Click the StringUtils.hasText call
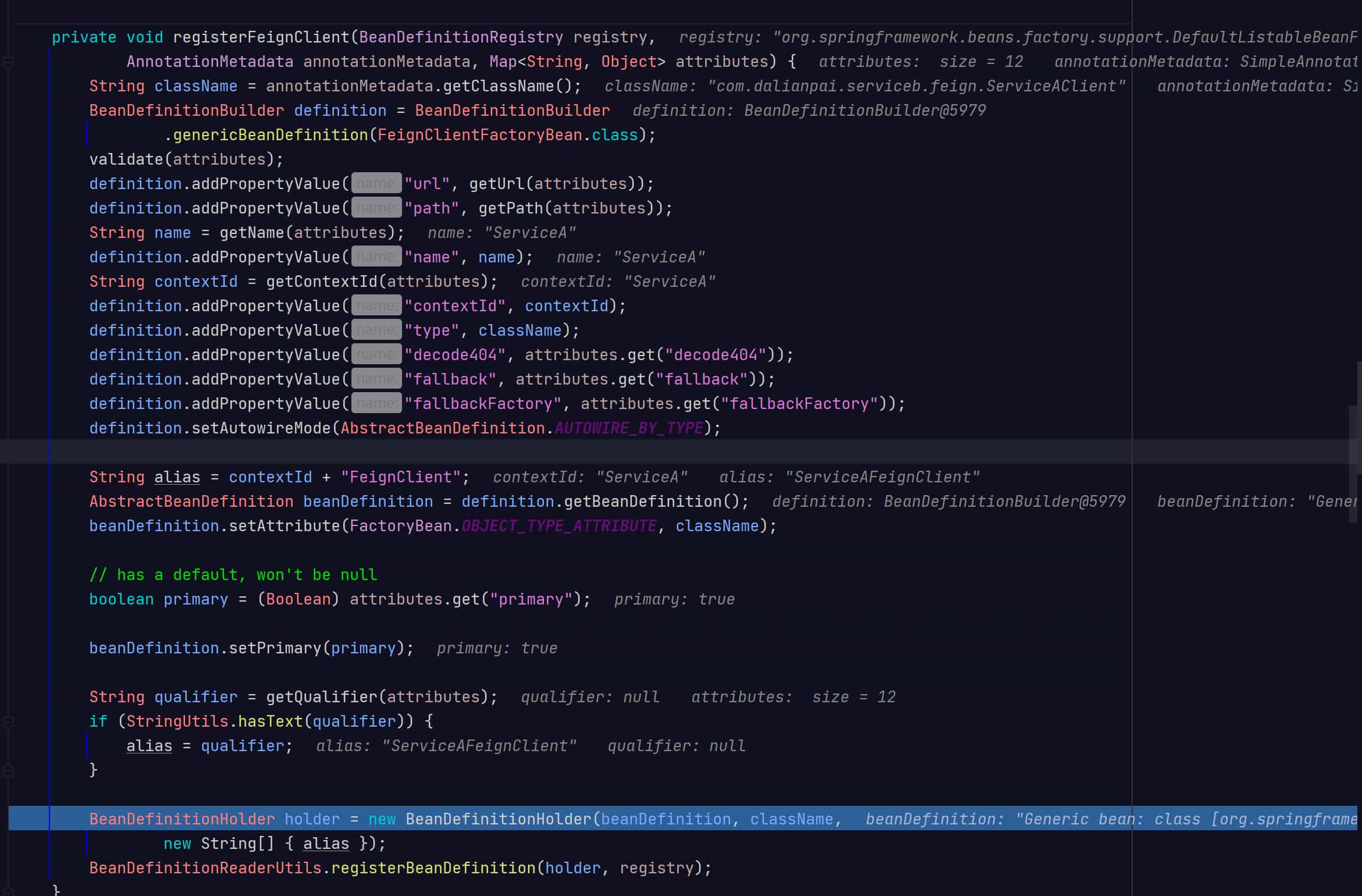Viewport: 1362px width, 896px height. (214, 721)
